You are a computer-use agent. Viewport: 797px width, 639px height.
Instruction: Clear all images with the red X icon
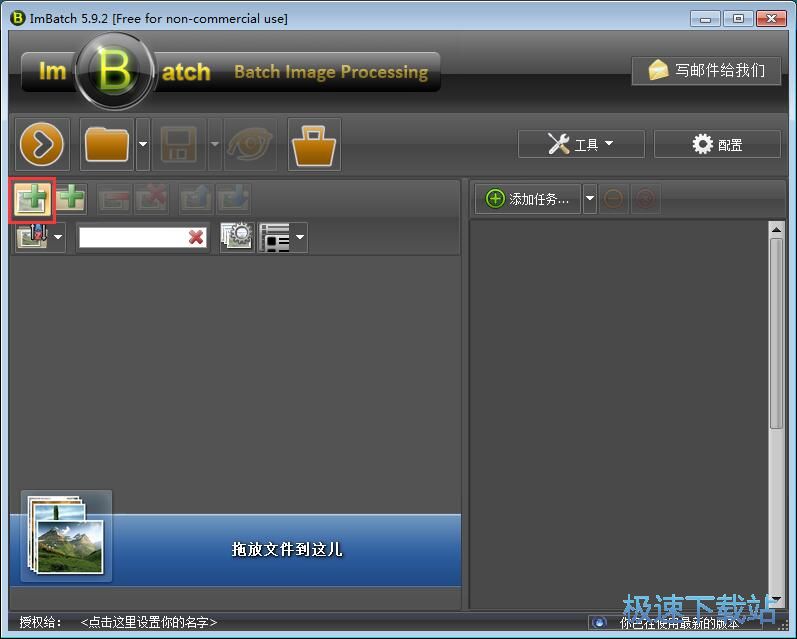[151, 198]
